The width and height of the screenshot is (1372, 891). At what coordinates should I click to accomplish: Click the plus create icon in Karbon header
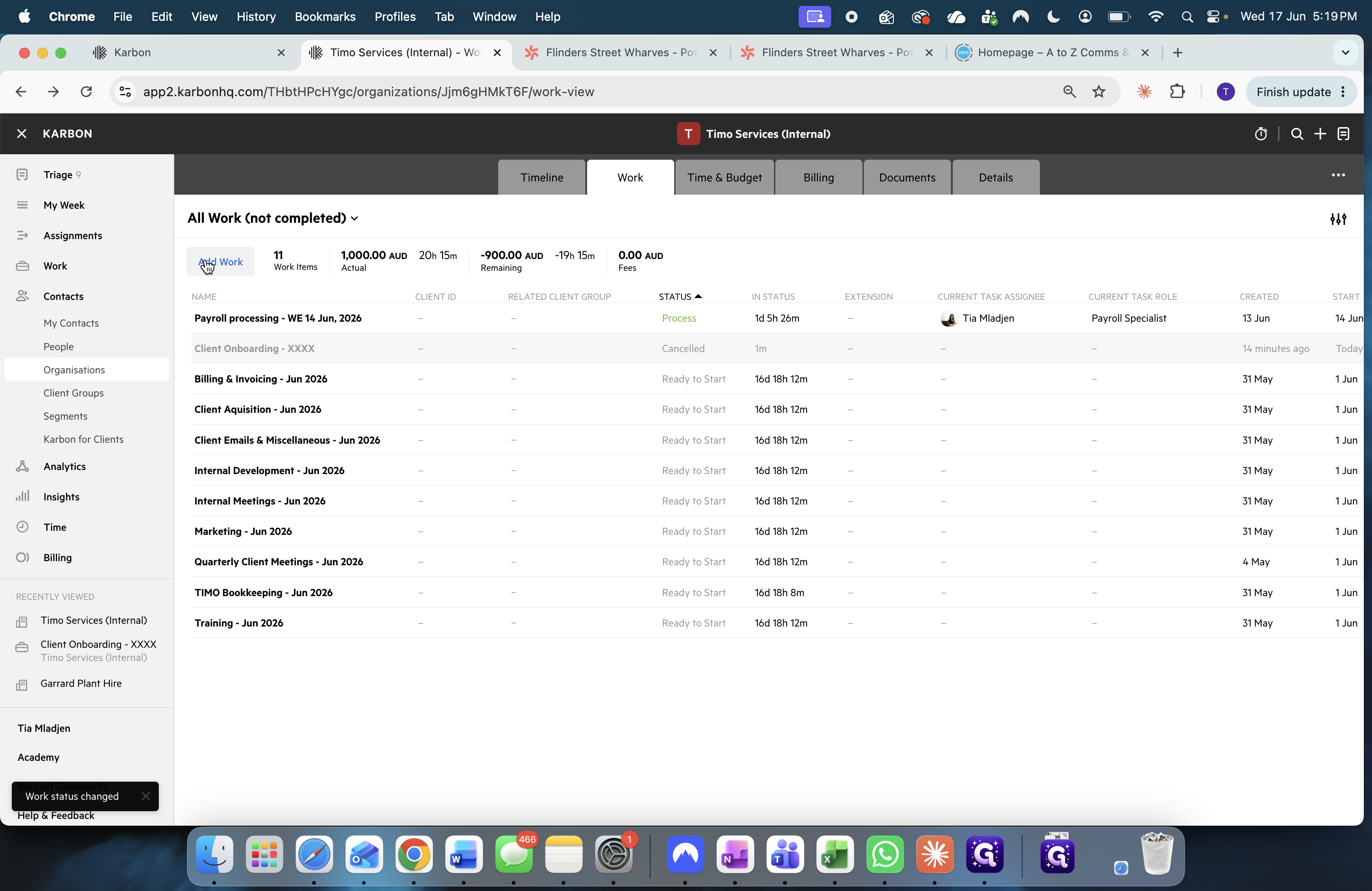tap(1320, 134)
